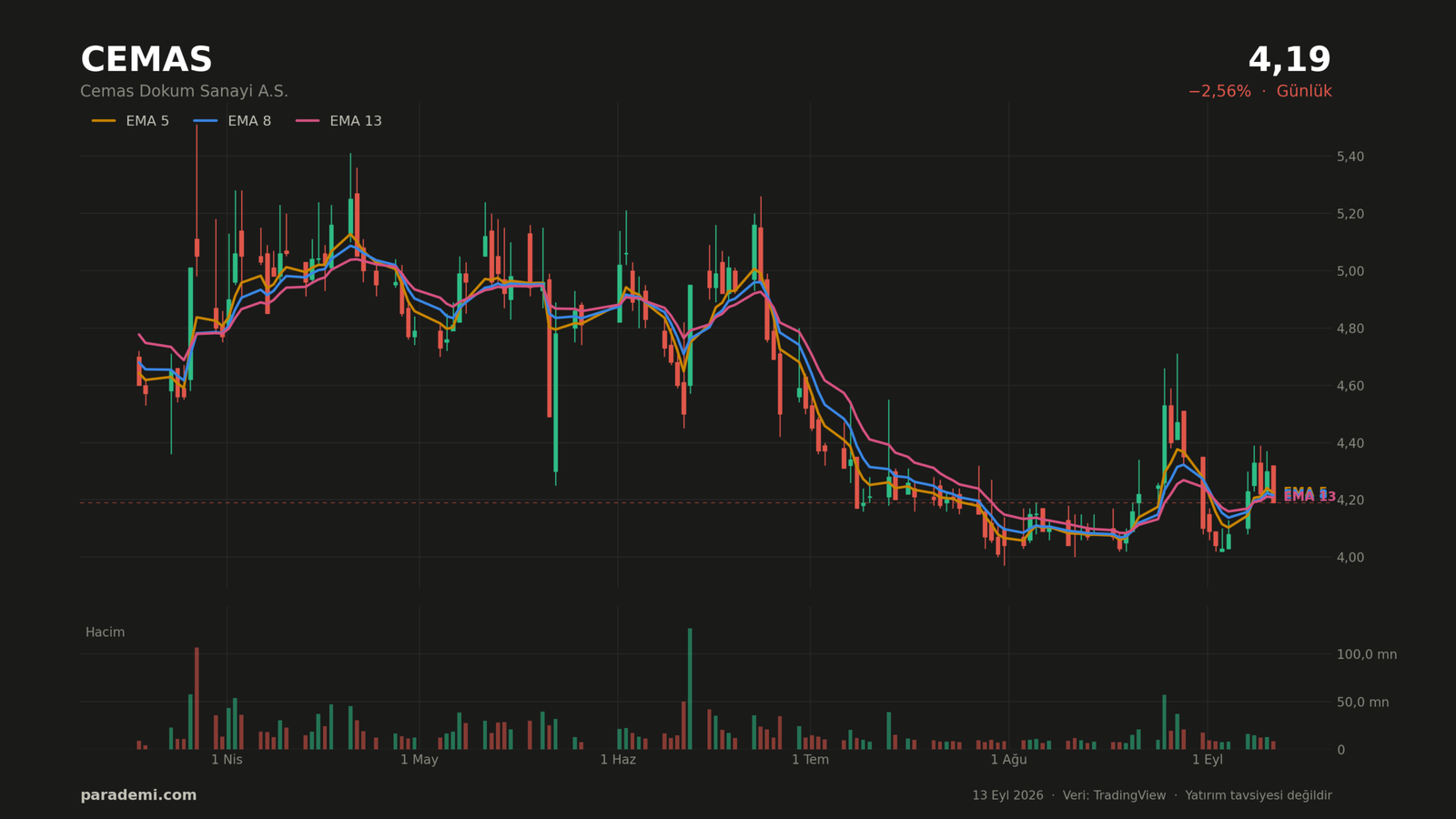Click the 1 May date axis label

pos(420,760)
